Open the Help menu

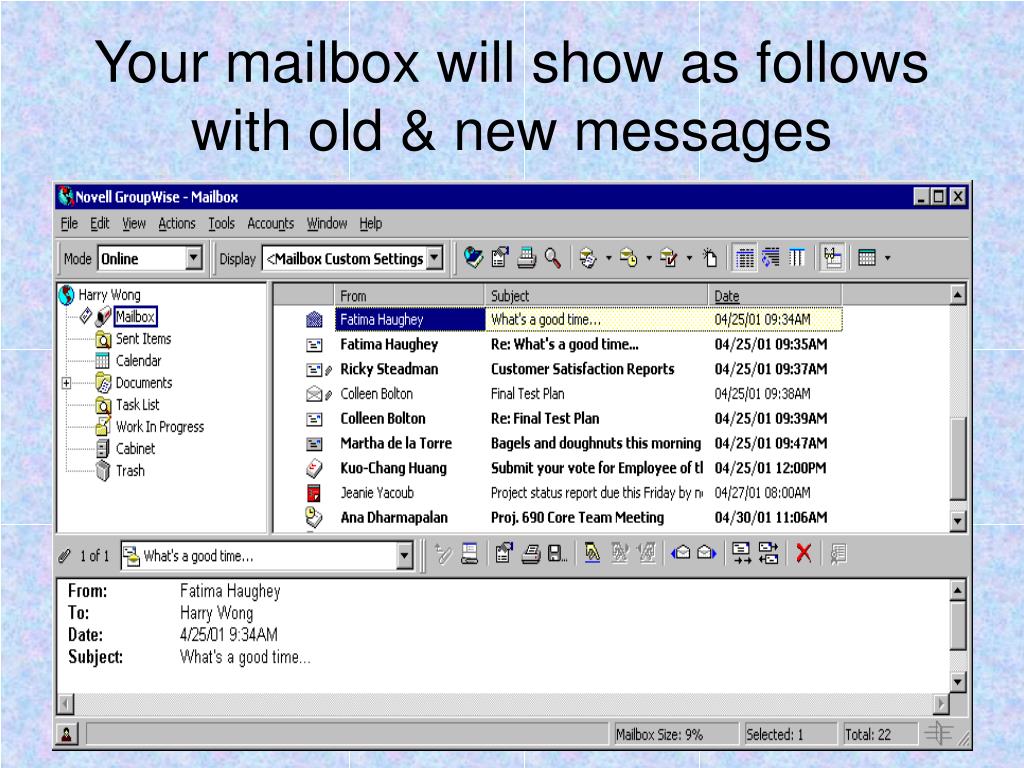point(370,224)
